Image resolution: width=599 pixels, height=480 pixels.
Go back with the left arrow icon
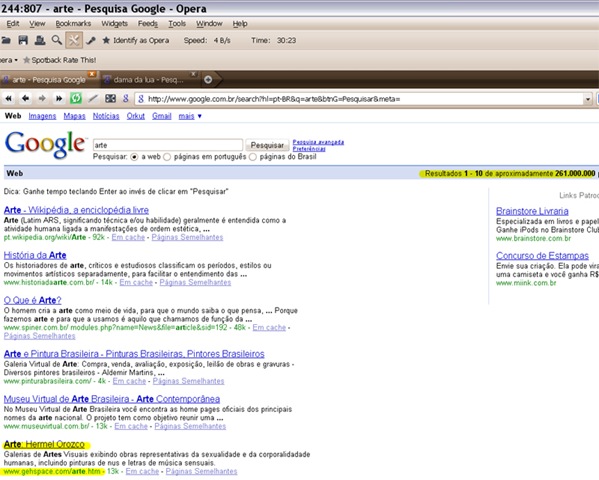[x=25, y=99]
